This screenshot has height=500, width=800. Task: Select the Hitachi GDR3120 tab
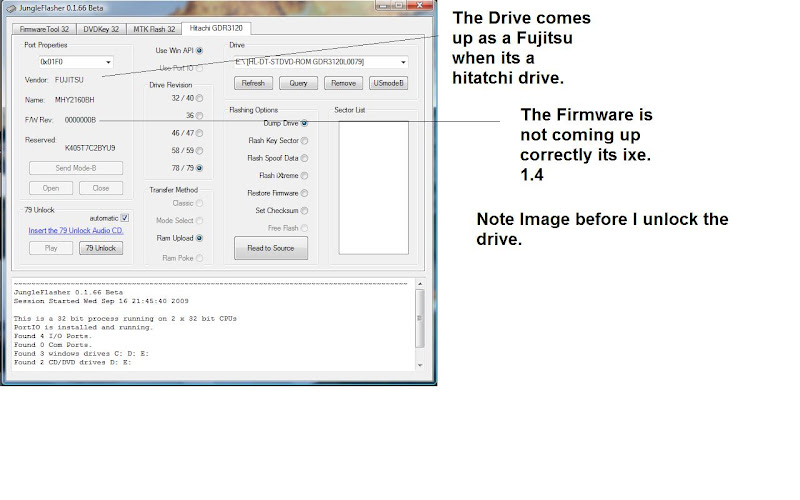[x=216, y=28]
